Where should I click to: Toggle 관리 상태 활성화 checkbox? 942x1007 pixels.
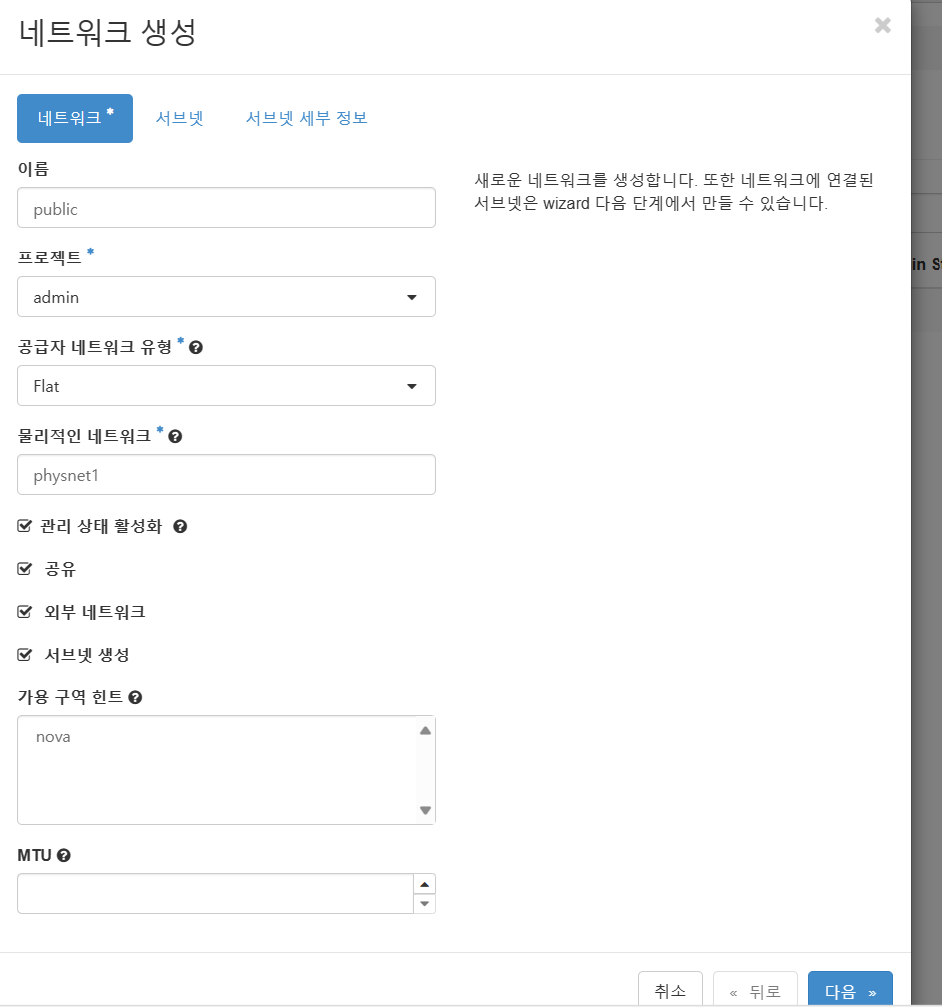[x=24, y=526]
